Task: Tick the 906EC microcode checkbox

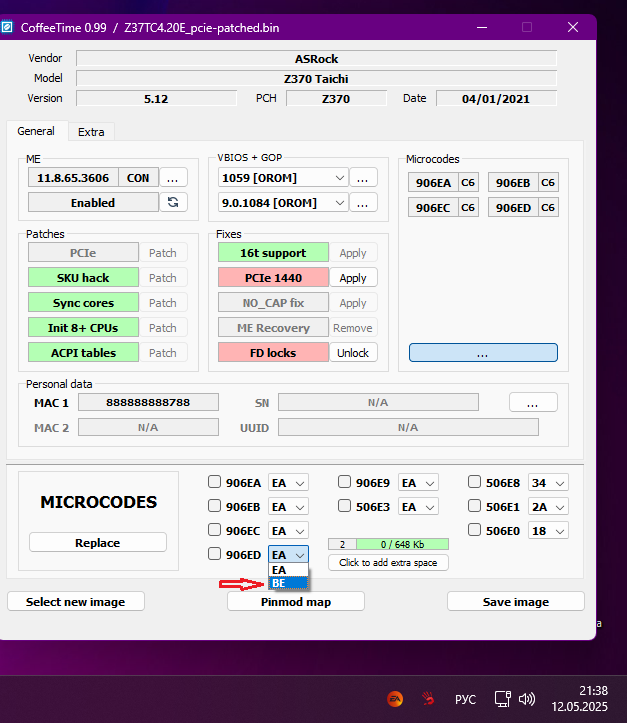Action: [x=214, y=530]
